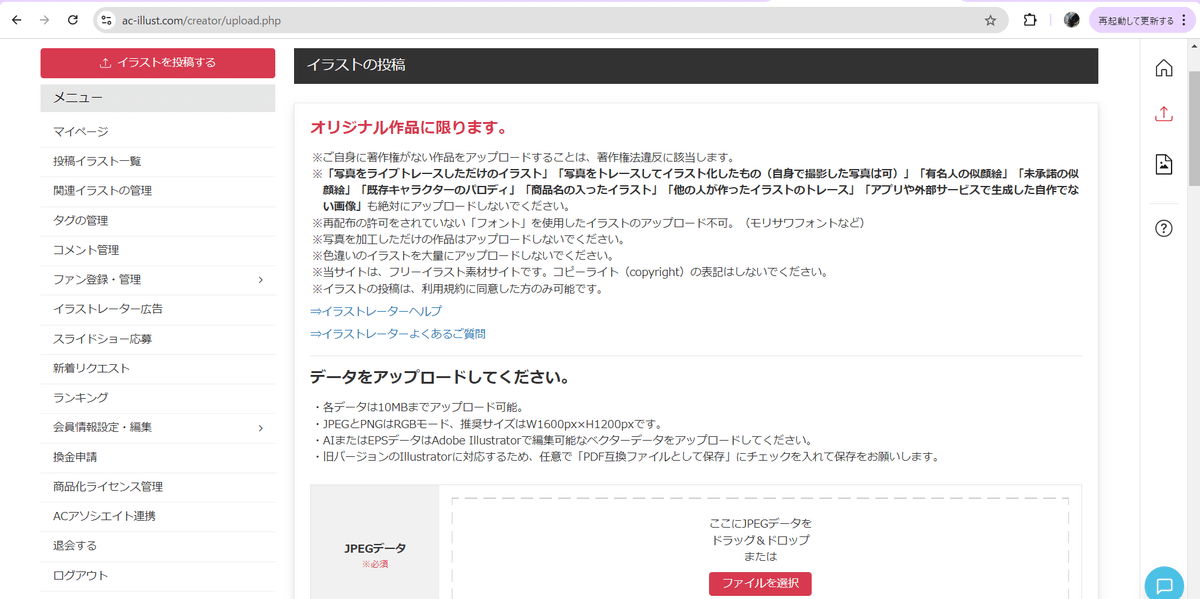Reload the page with refresh icon
Screen dimensions: 1200x599
point(72,20)
